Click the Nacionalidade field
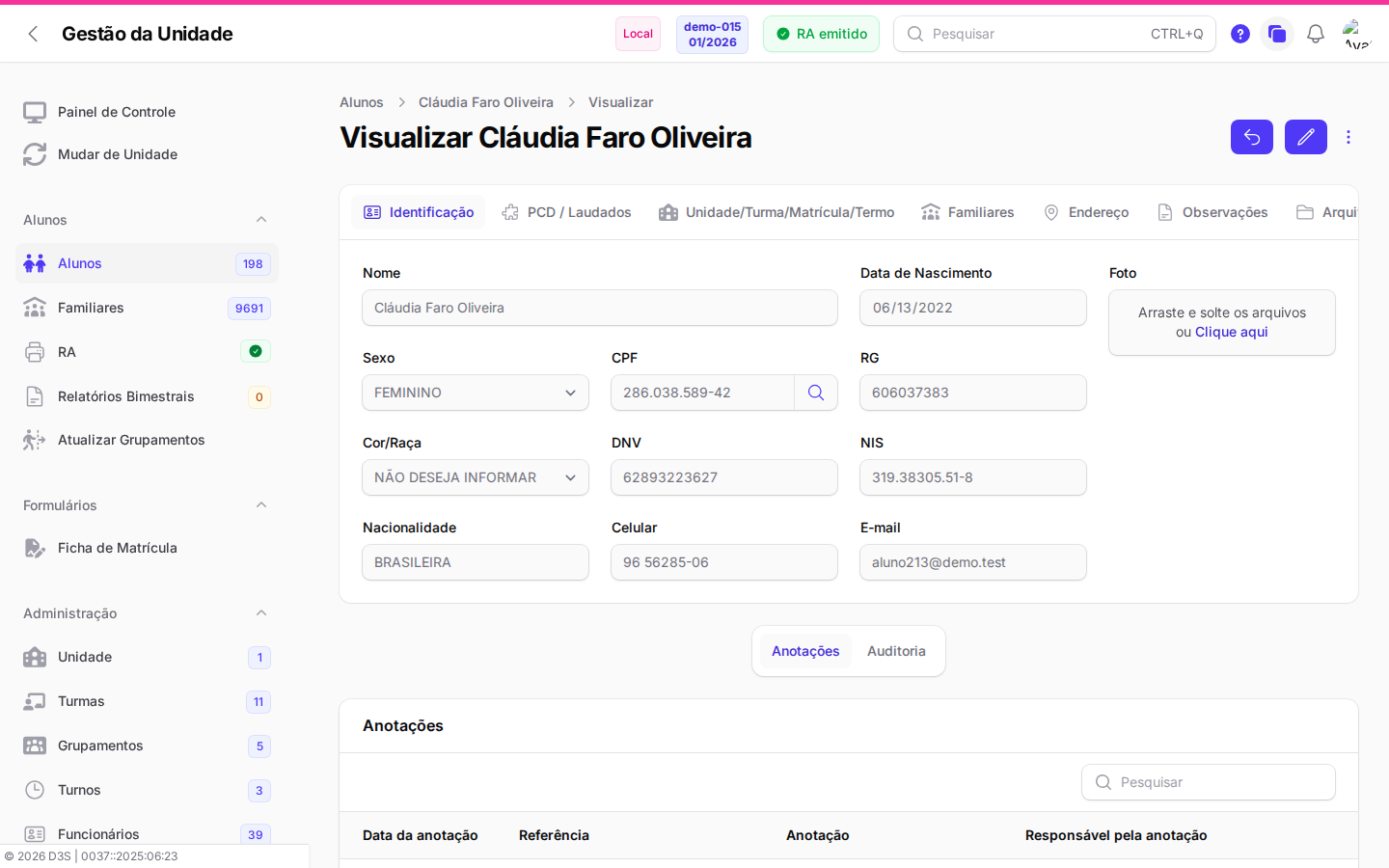The image size is (1389, 868). coord(476,562)
